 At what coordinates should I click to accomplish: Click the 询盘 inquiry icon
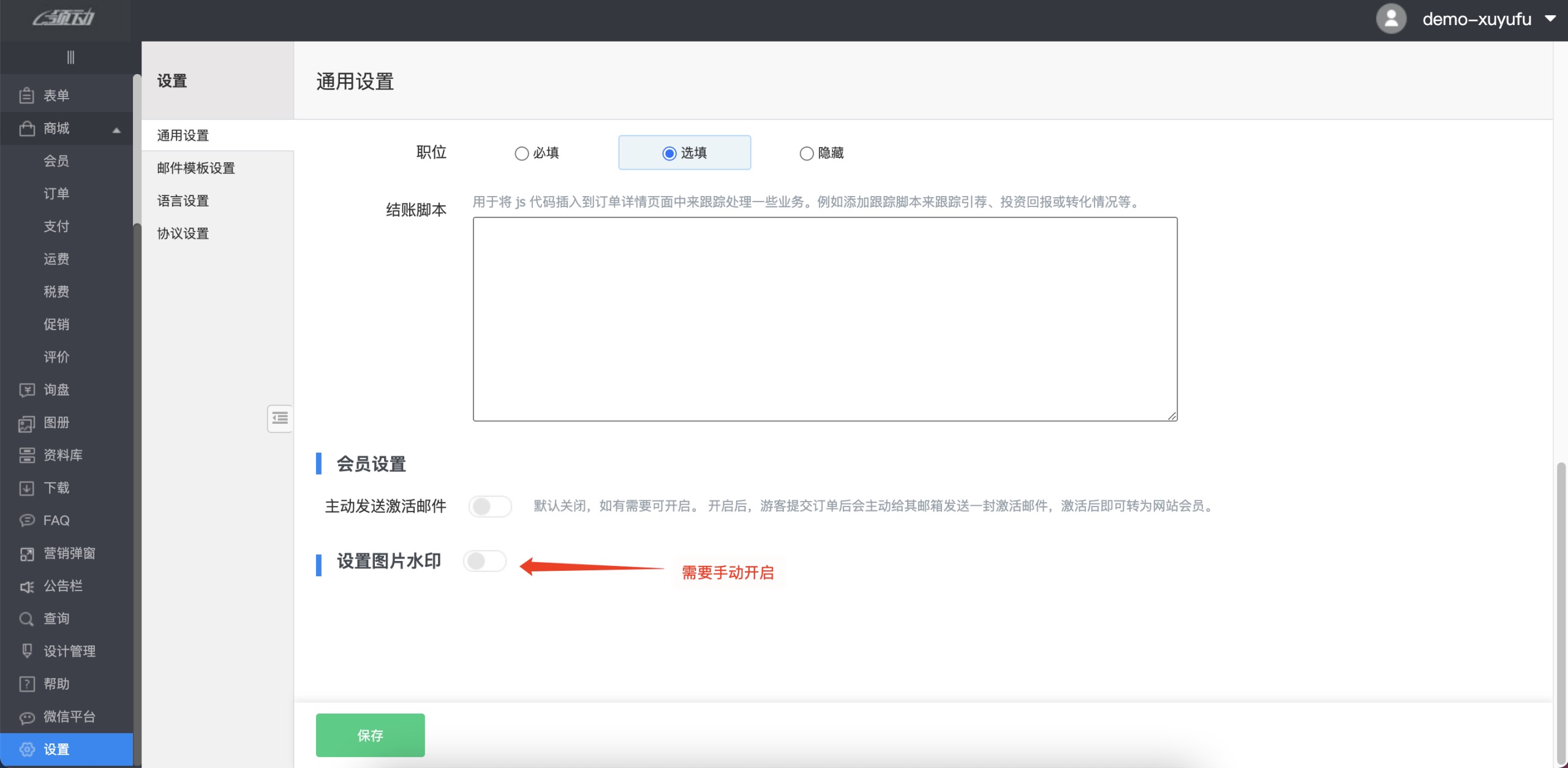[x=26, y=390]
